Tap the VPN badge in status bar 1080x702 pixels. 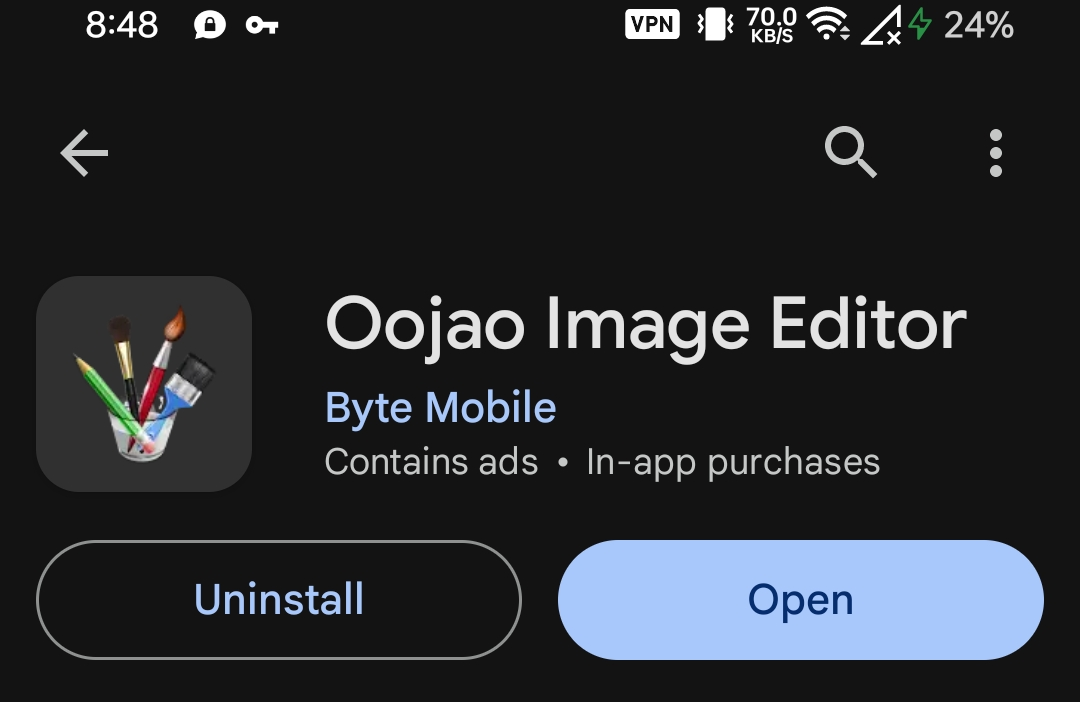[x=652, y=25]
